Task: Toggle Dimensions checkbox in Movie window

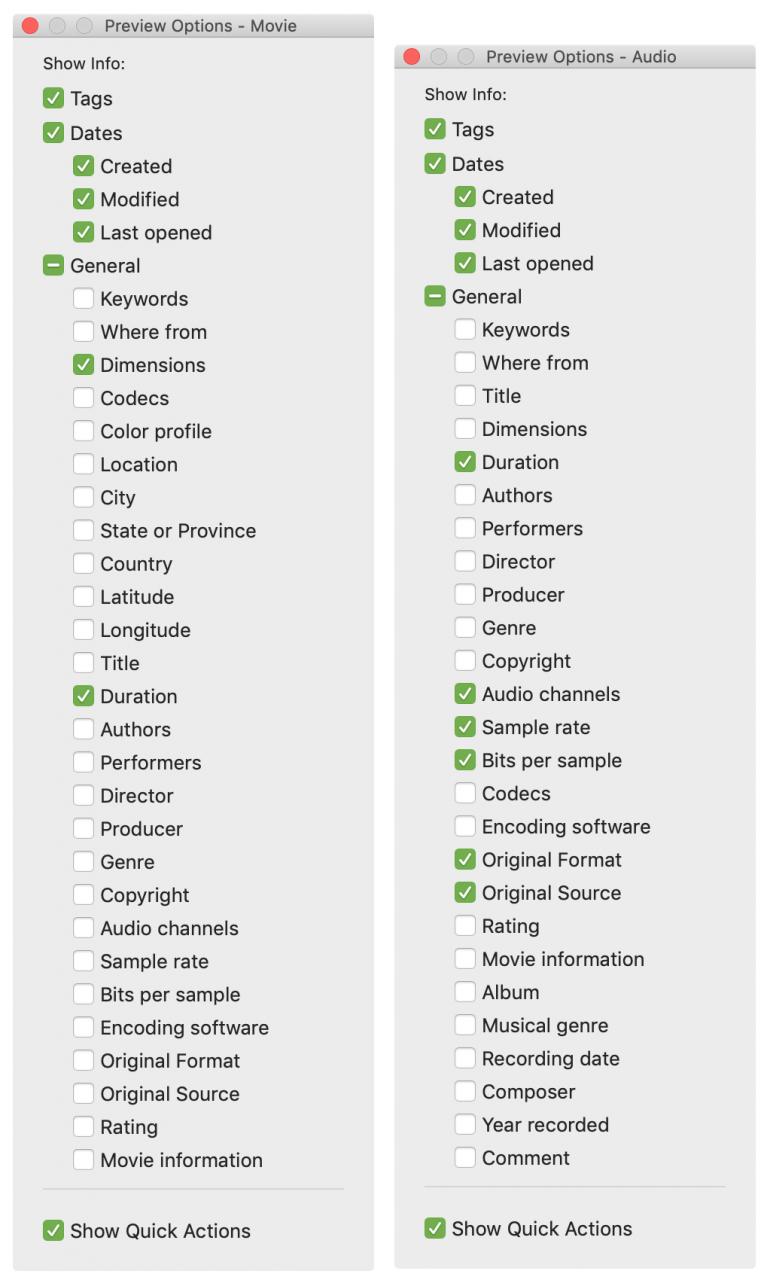Action: [x=84, y=365]
